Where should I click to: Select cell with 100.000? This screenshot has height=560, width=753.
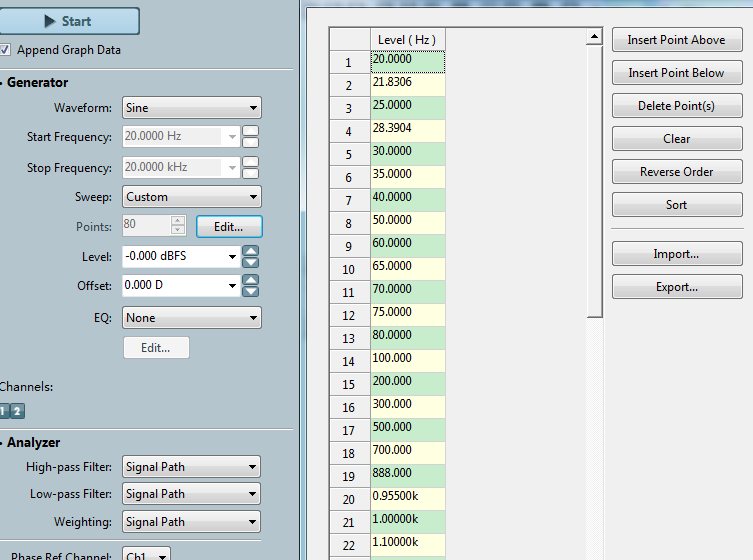coord(408,361)
